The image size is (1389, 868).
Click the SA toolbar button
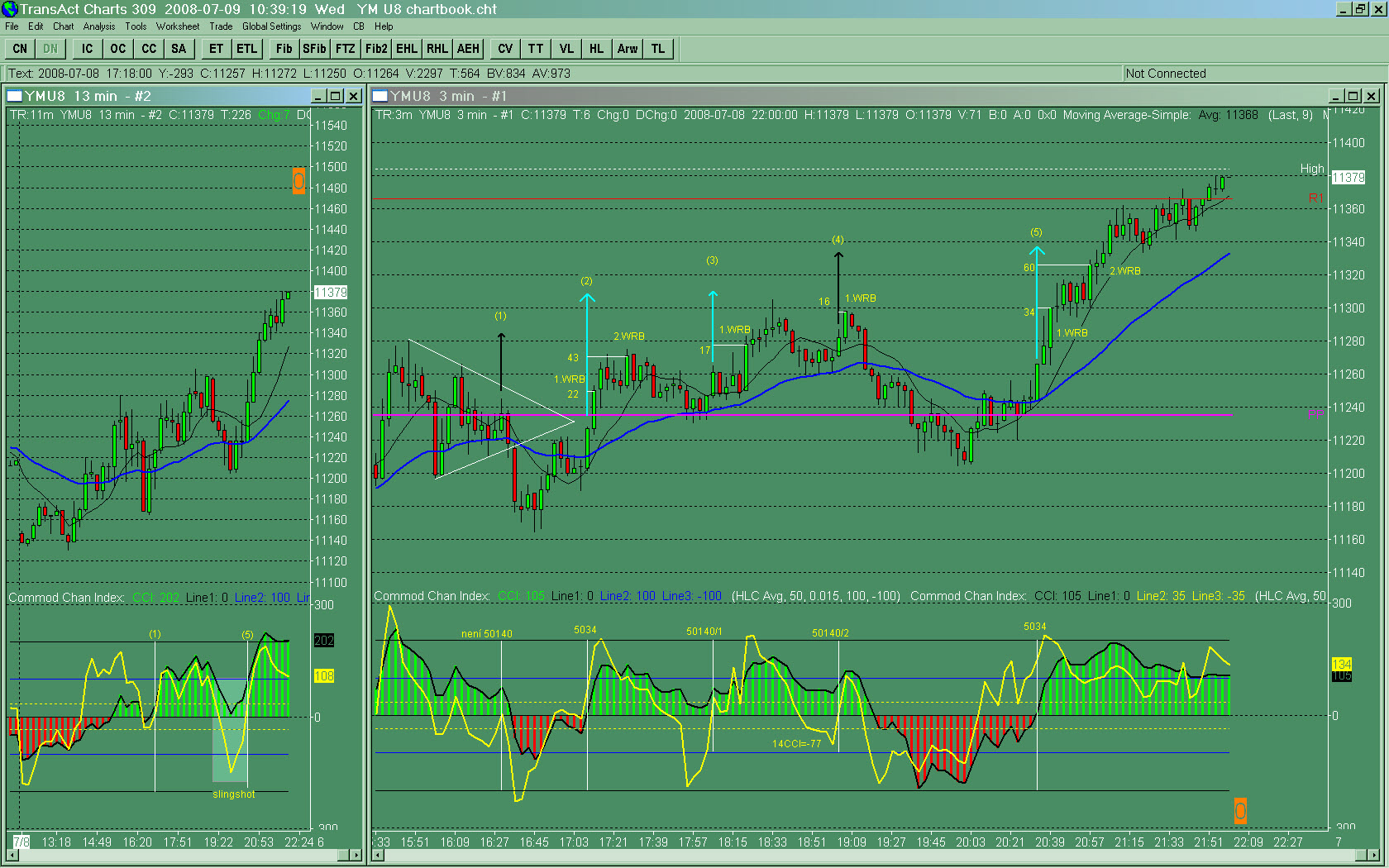[x=179, y=49]
